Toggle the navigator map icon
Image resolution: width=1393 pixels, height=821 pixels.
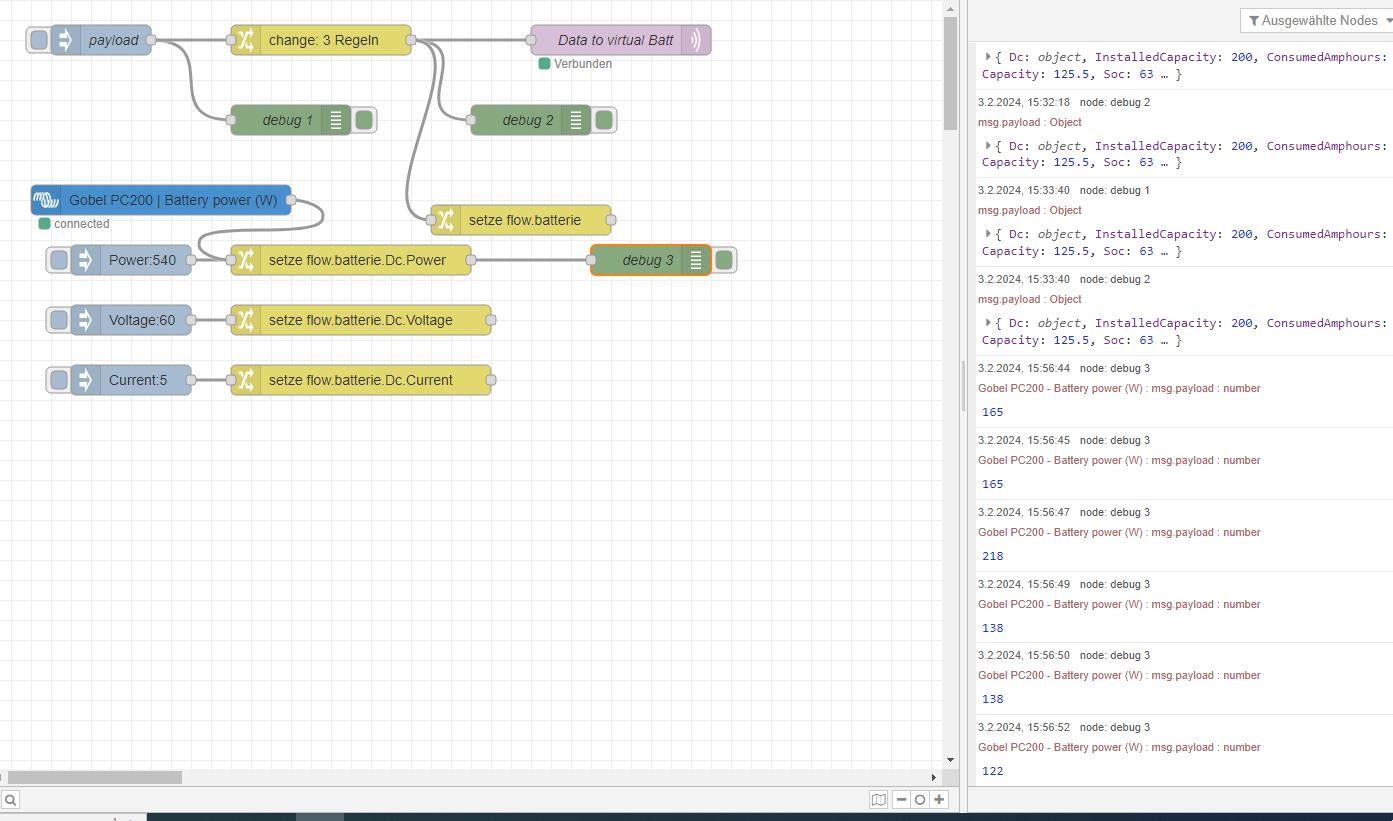tap(879, 800)
